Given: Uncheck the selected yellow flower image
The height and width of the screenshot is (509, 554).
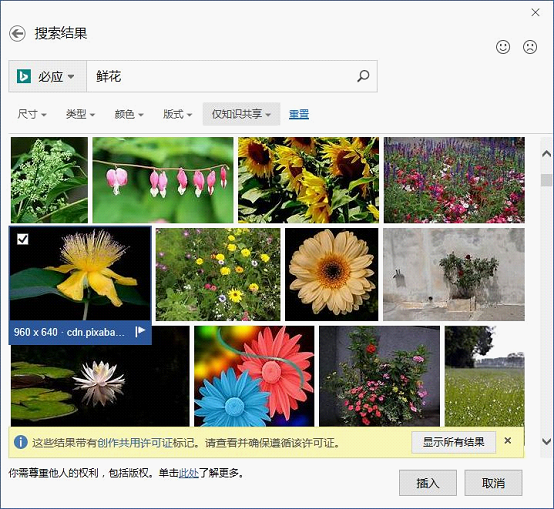Looking at the screenshot, I should pyautogui.click(x=23, y=239).
